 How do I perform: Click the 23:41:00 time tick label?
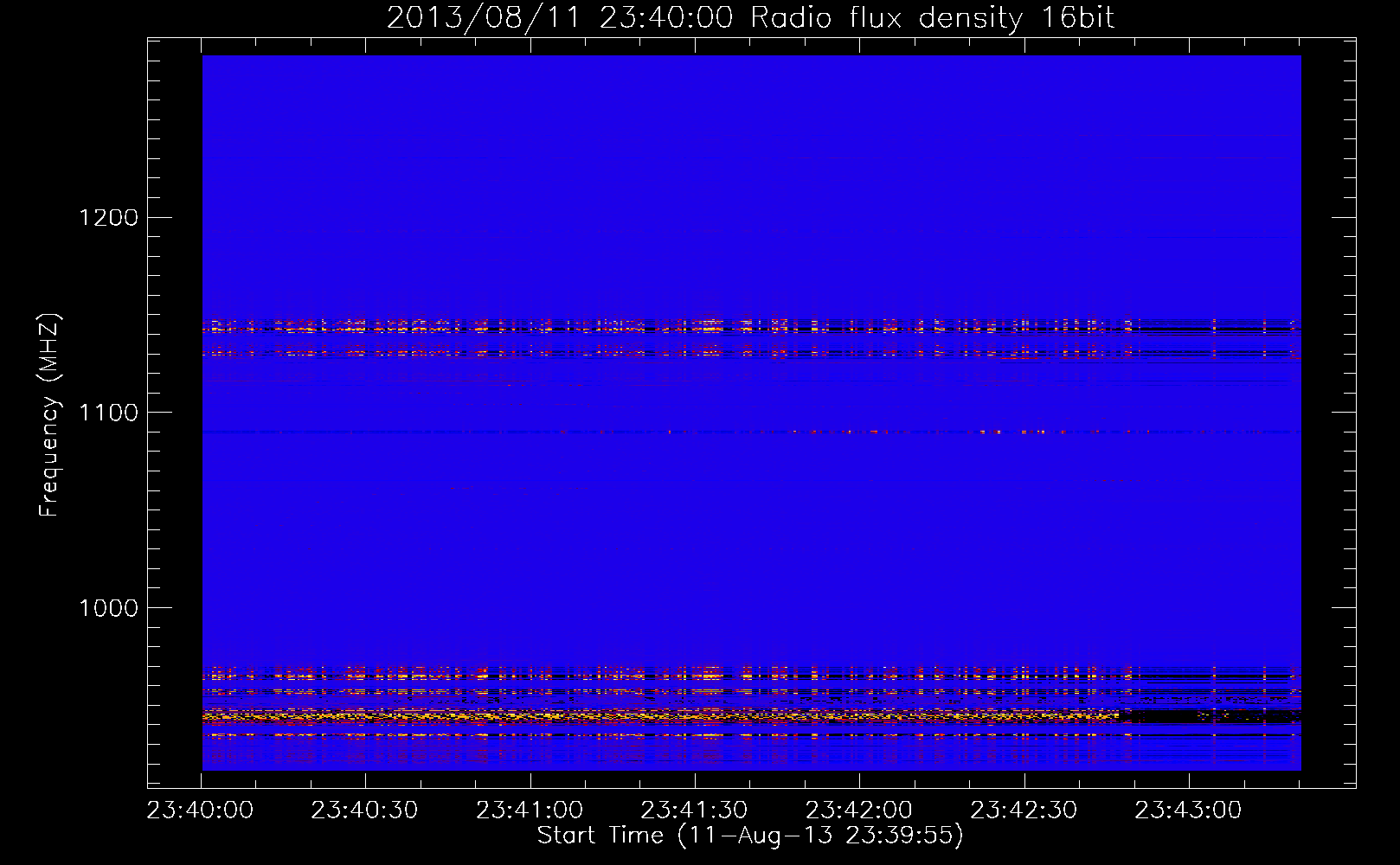point(530,811)
